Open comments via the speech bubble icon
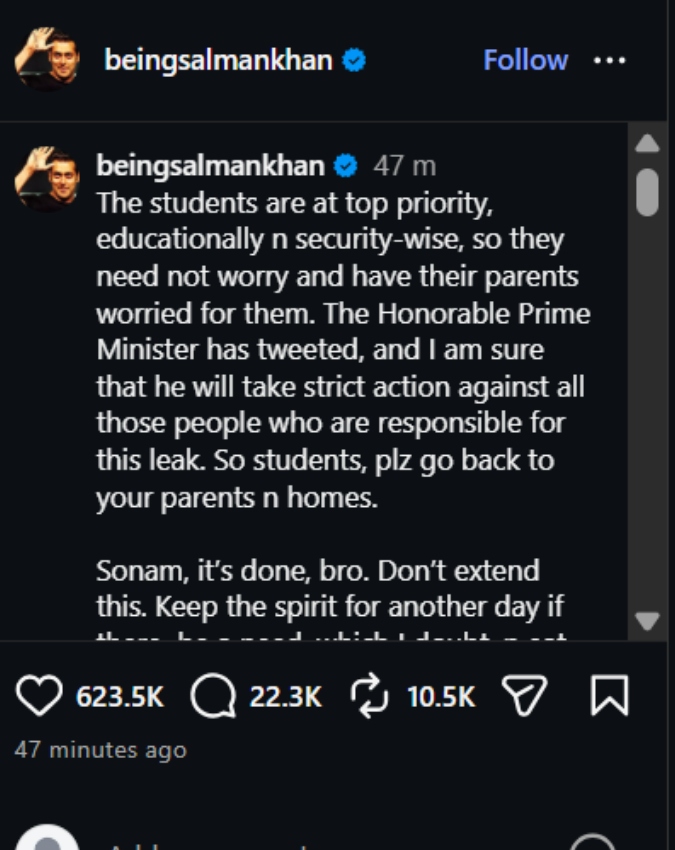Image resolution: width=675 pixels, height=850 pixels. click(x=214, y=696)
